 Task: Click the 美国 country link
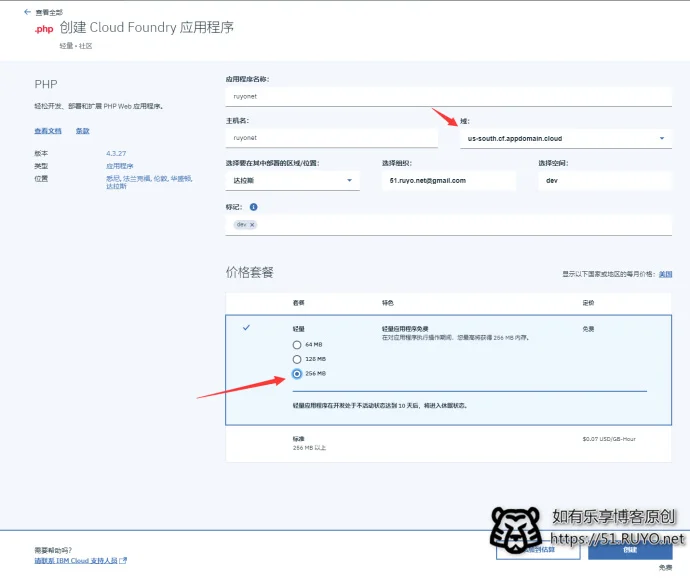pos(665,274)
